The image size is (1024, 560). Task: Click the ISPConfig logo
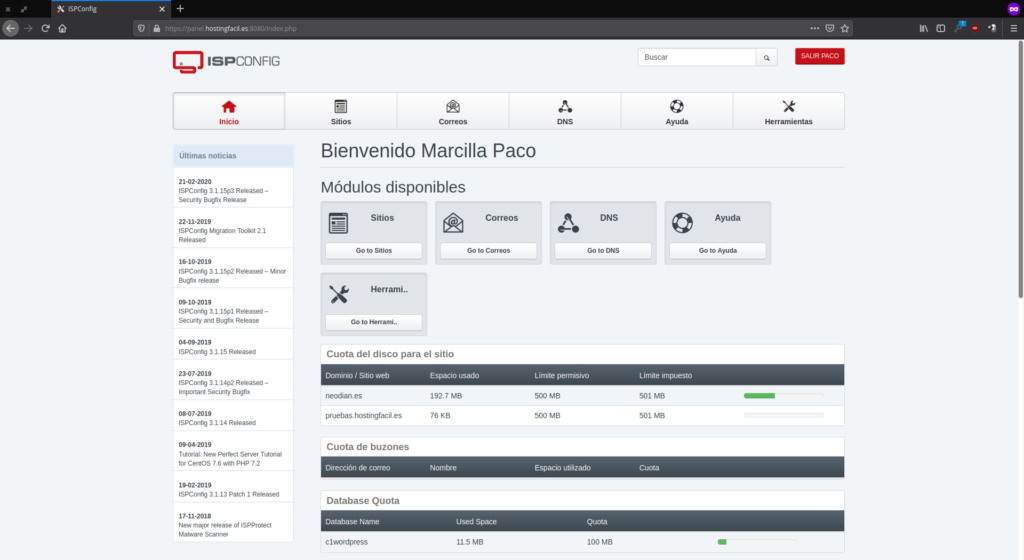[226, 61]
